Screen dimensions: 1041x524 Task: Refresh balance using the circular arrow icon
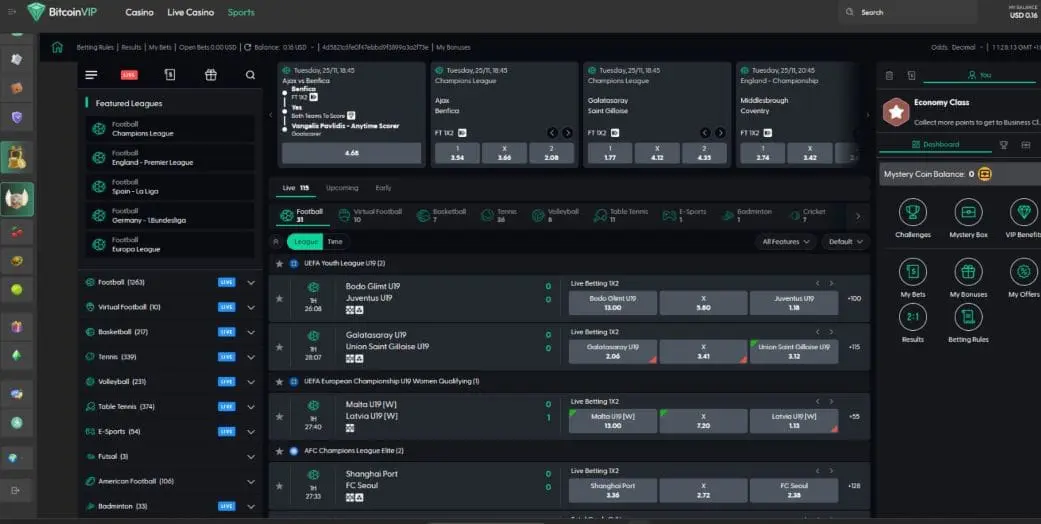(x=247, y=47)
